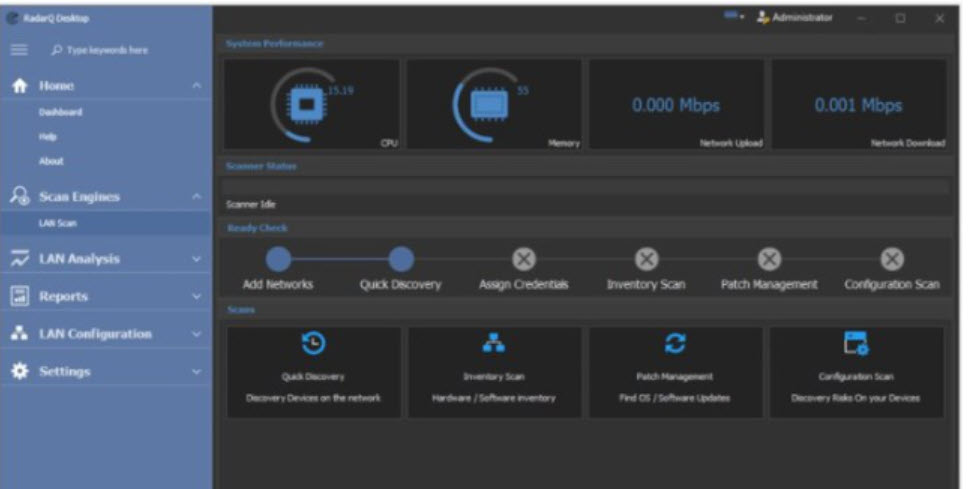This screenshot has height=489, width=968.
Task: Open the LAN Analysis menu label
Action: 80,259
